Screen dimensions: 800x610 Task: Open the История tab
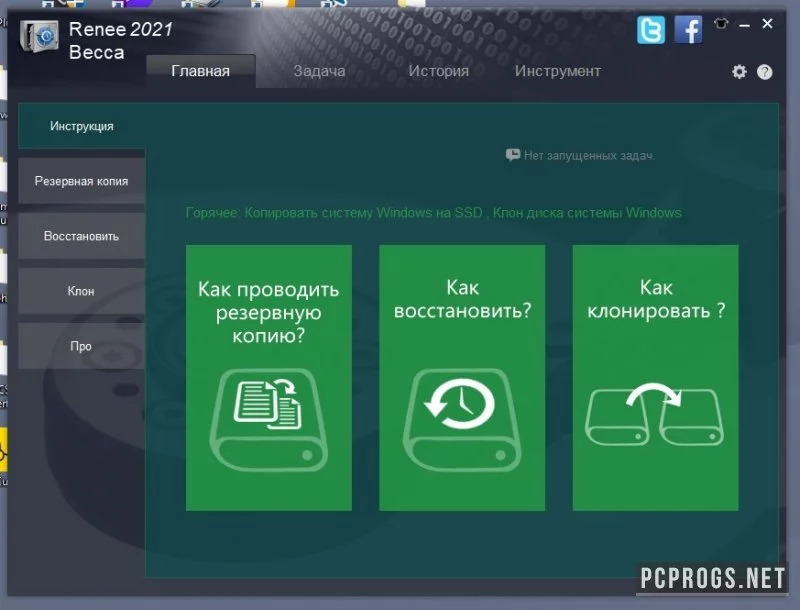click(x=439, y=71)
